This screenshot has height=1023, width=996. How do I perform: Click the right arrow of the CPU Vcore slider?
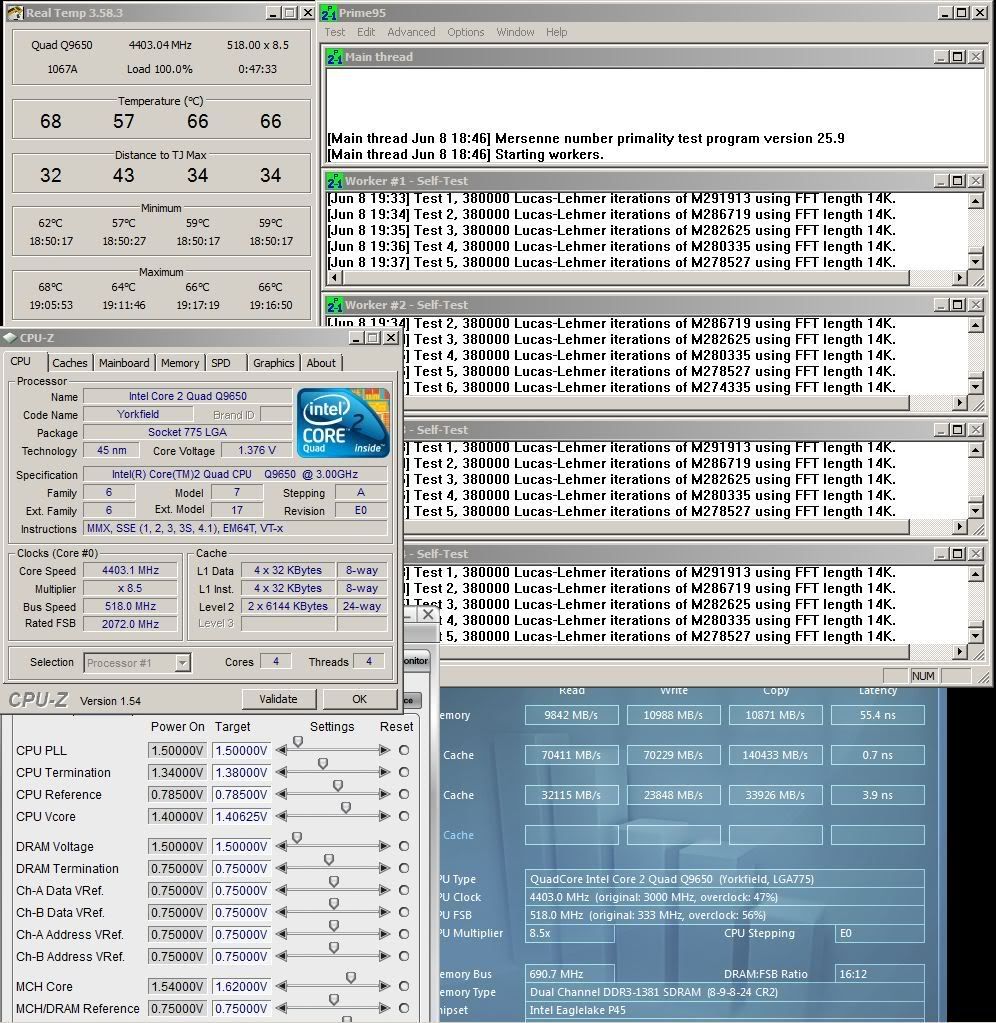[x=385, y=816]
